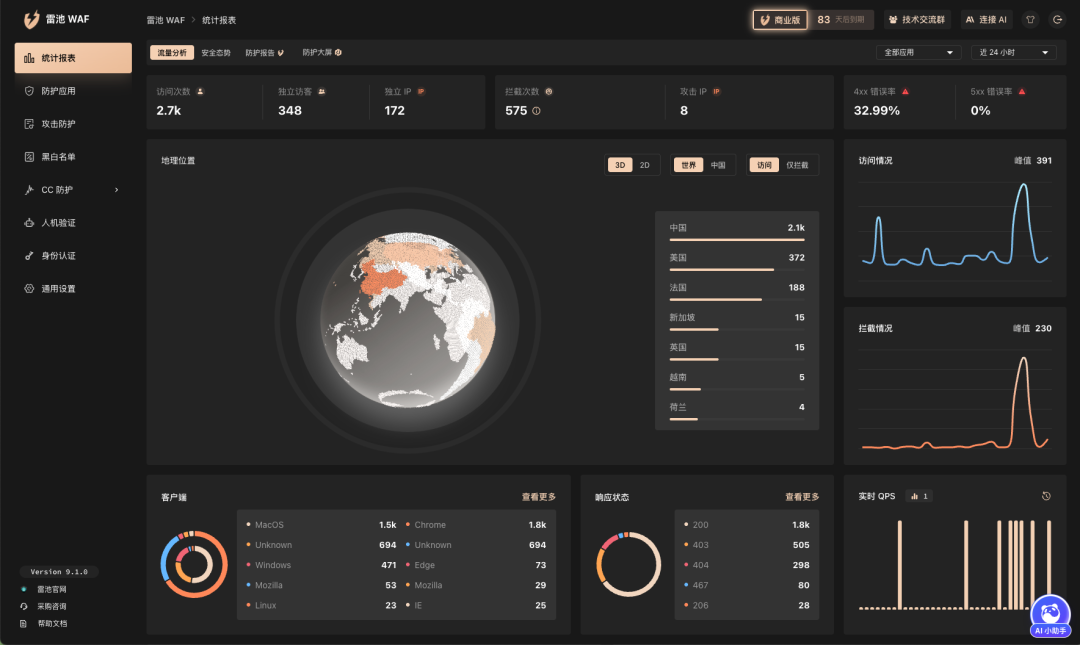
Task: Click the MacOS 1.5k legend entry
Action: tap(321, 525)
